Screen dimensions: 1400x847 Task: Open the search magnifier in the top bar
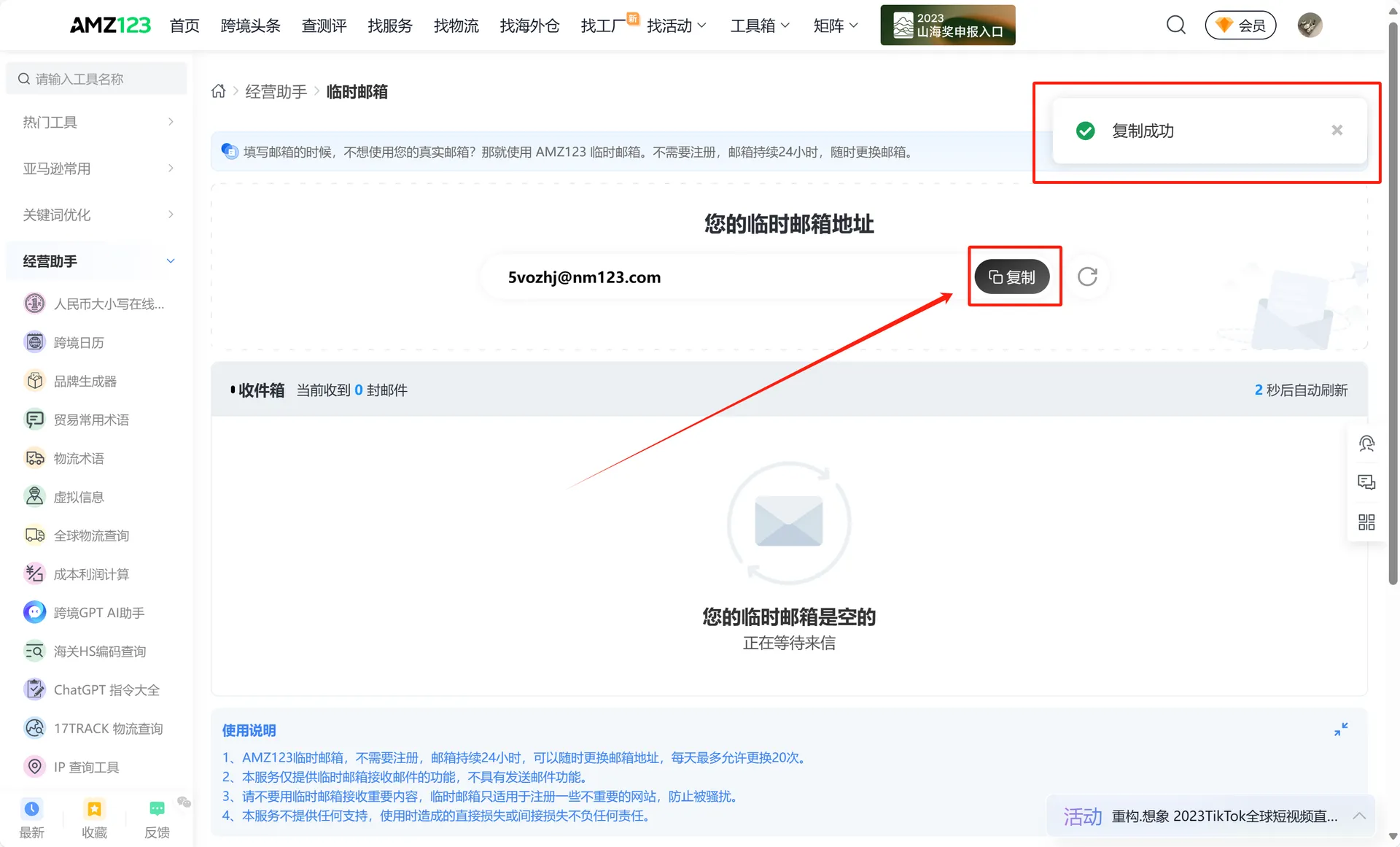1175,25
